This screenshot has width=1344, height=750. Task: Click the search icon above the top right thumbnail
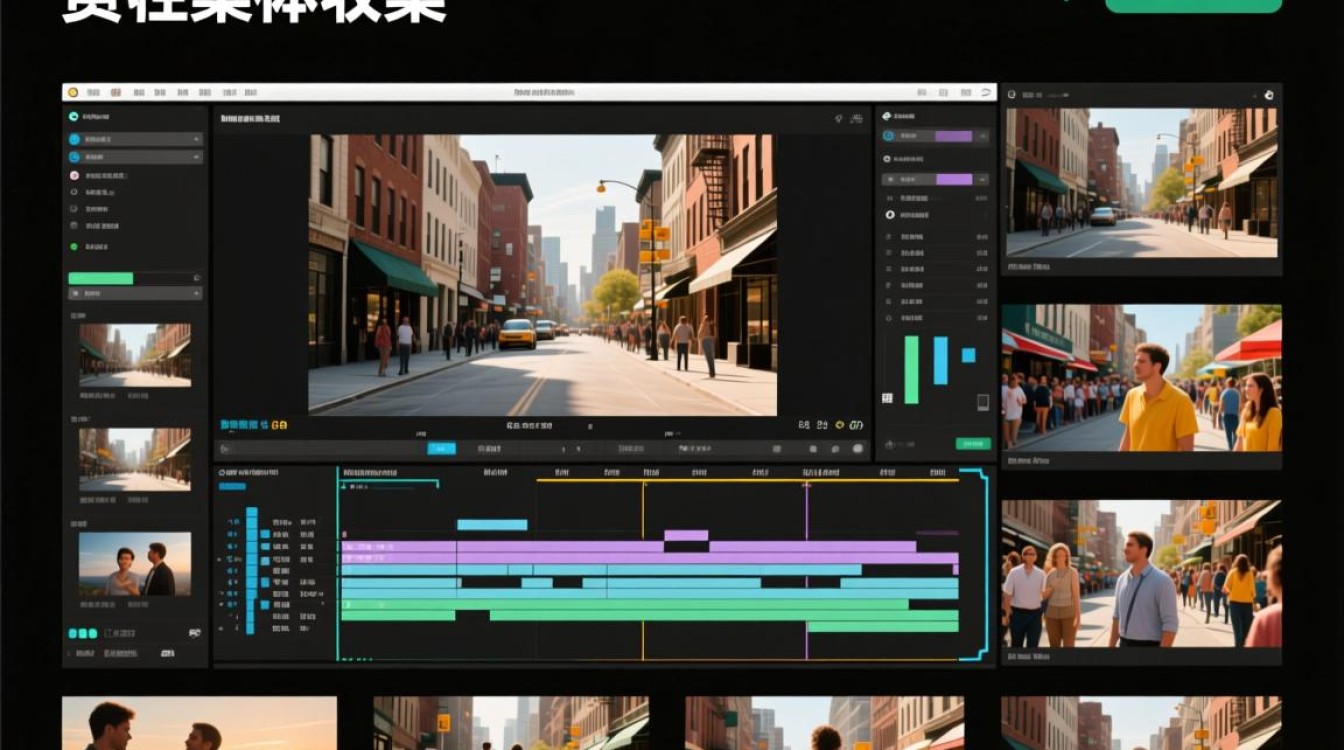click(1012, 94)
